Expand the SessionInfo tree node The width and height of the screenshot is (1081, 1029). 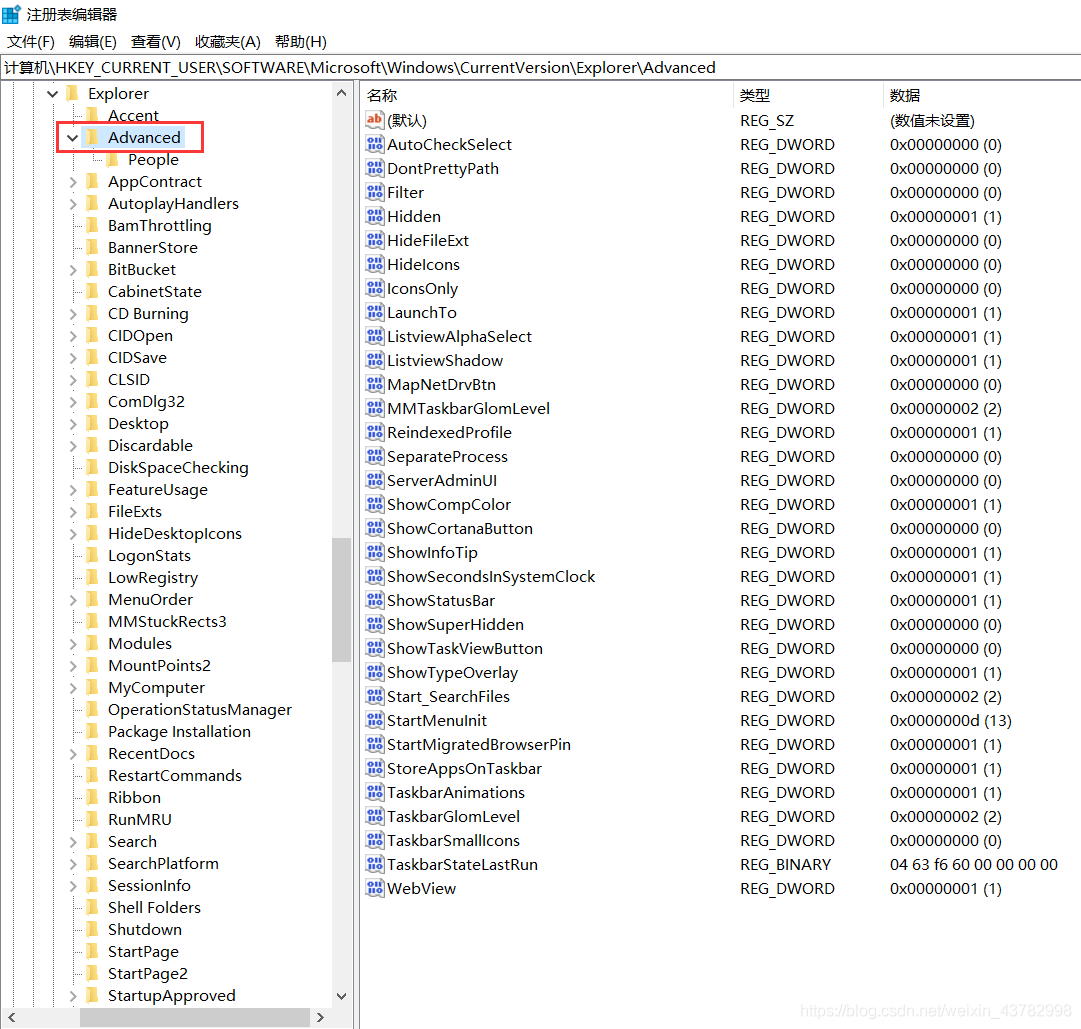[x=73, y=886]
